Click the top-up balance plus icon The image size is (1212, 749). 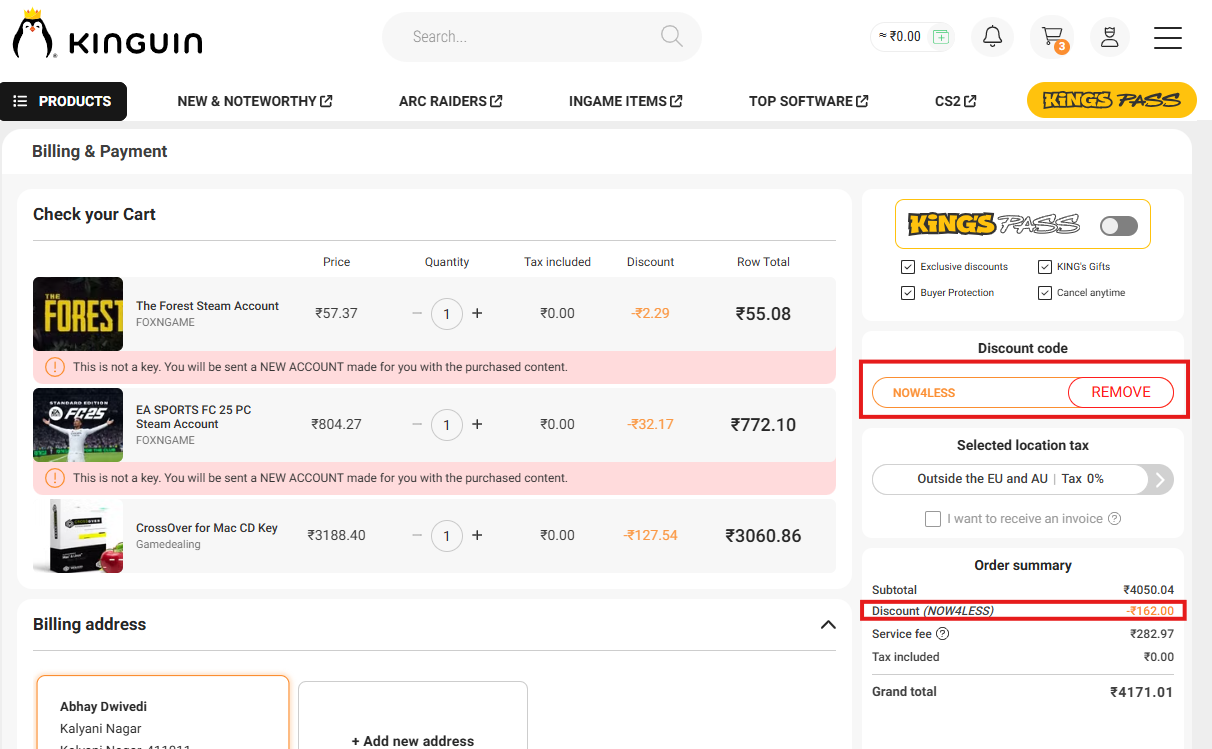[940, 35]
